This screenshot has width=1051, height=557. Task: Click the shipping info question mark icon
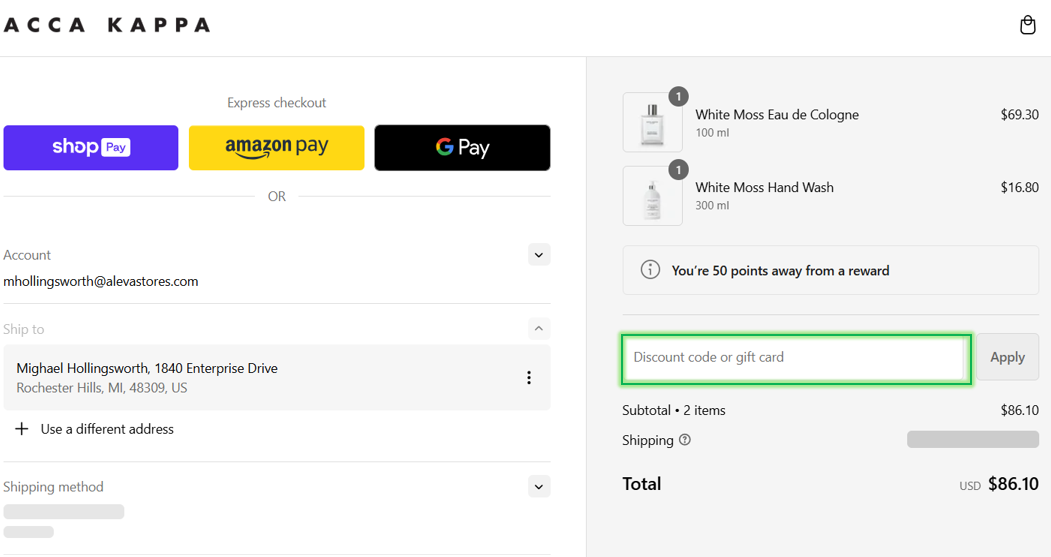(x=684, y=440)
